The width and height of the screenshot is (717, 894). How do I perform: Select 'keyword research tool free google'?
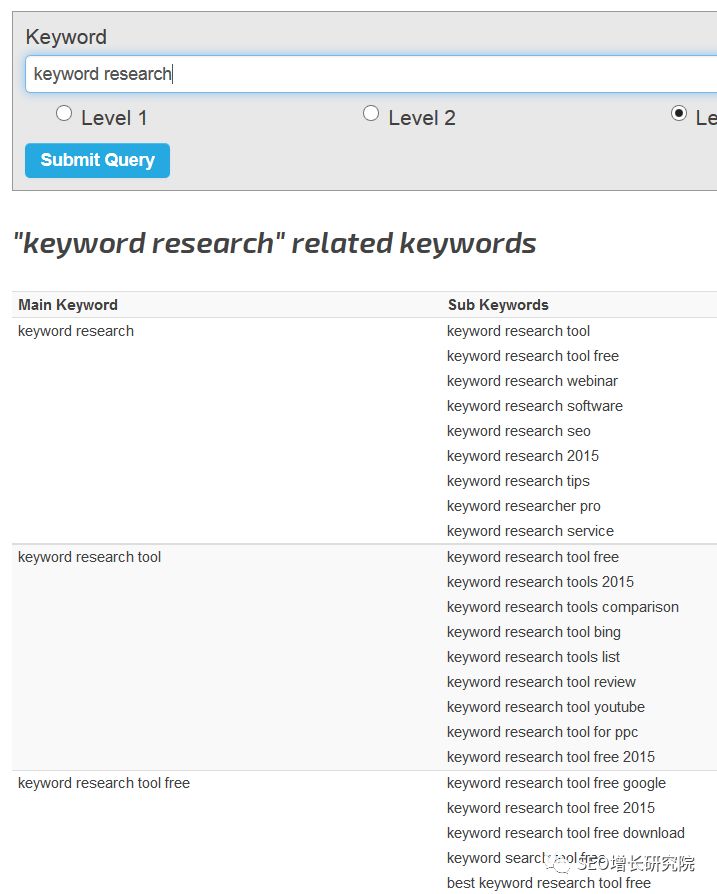pyautogui.click(x=556, y=783)
